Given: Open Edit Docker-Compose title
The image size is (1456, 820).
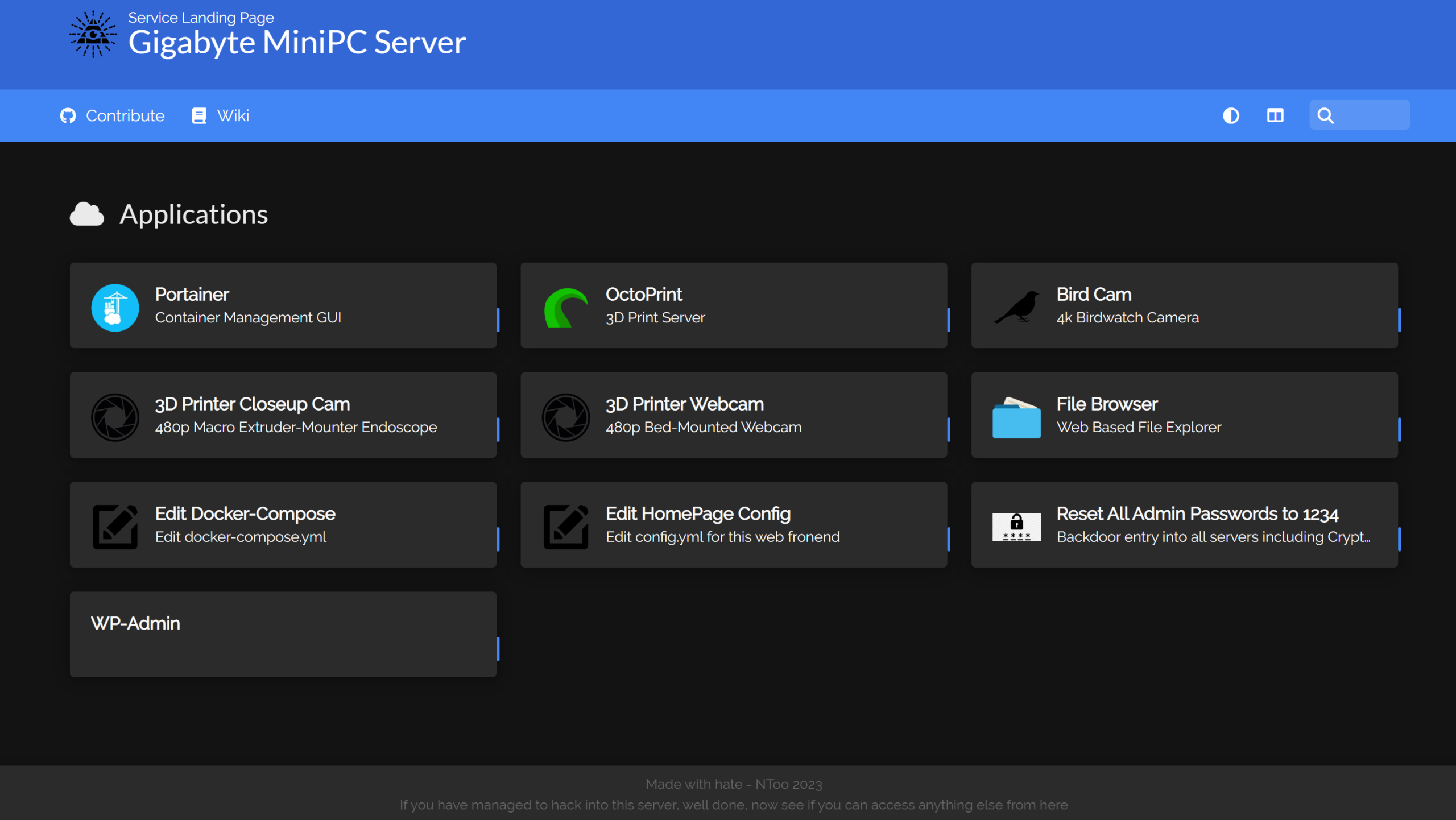Looking at the screenshot, I should pos(245,514).
